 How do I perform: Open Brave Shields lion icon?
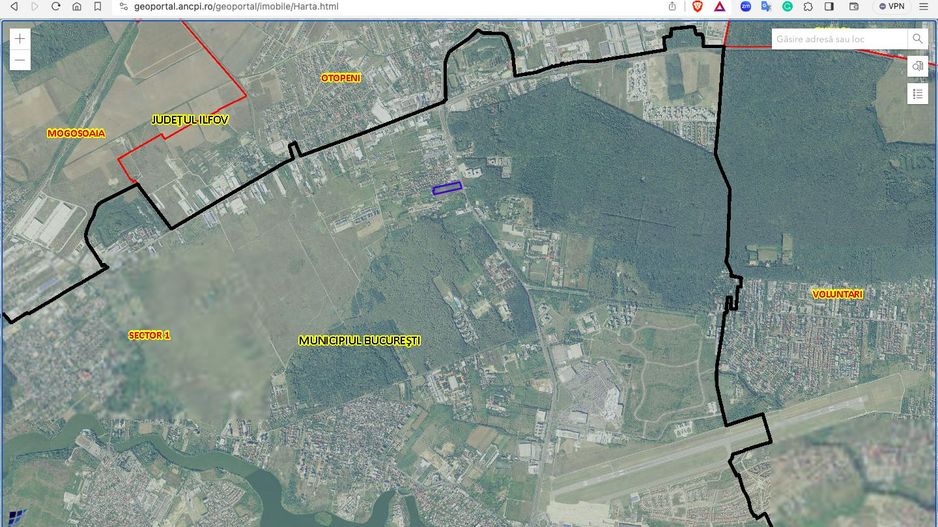[x=697, y=7]
